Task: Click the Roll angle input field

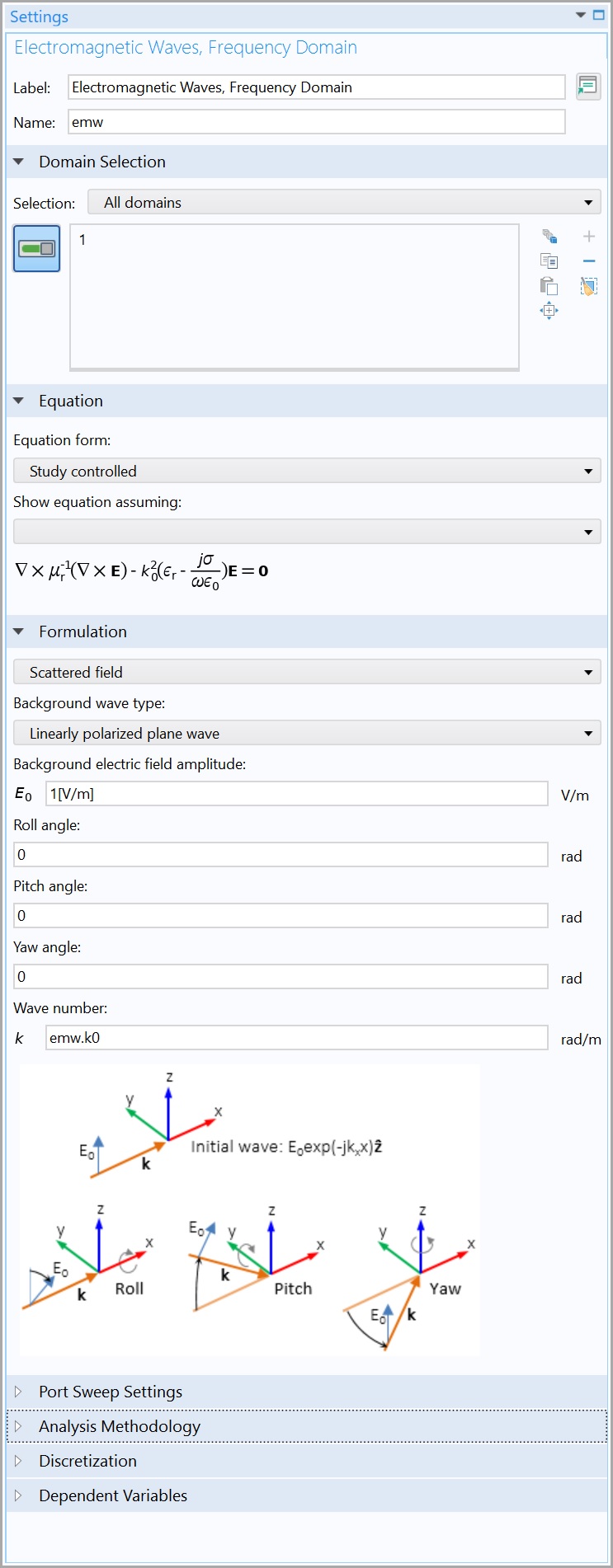Action: click(x=281, y=855)
